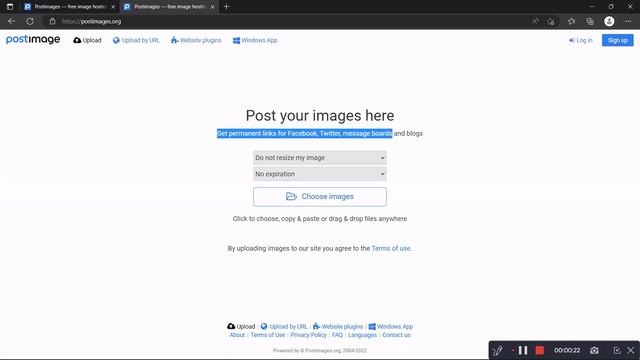Click the tab actions icon left of tabs

tap(10, 7)
